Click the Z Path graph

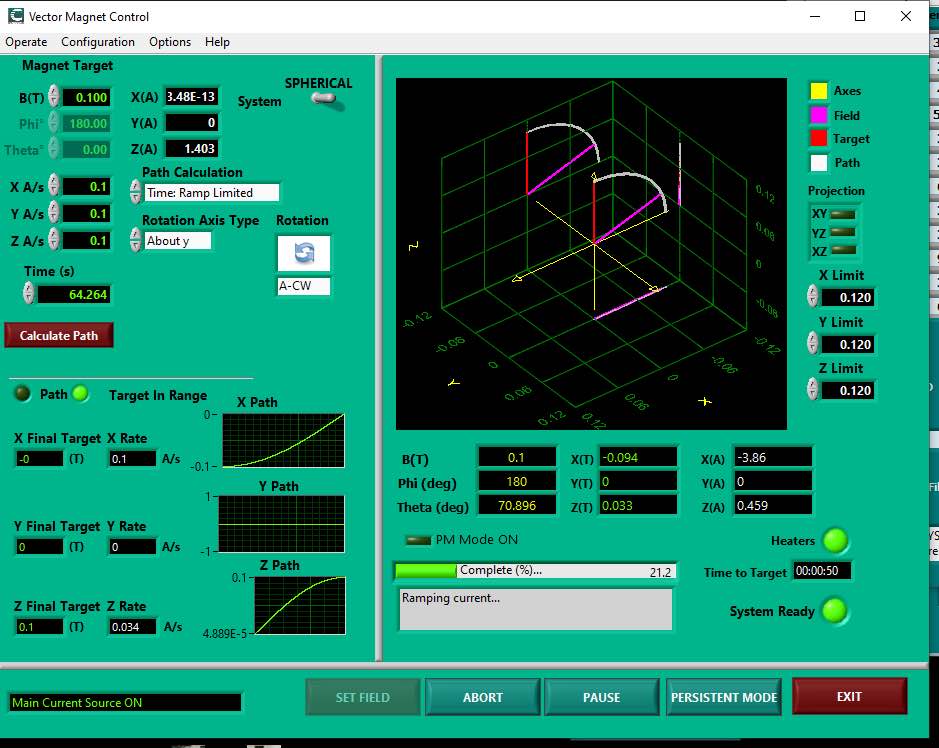point(300,605)
